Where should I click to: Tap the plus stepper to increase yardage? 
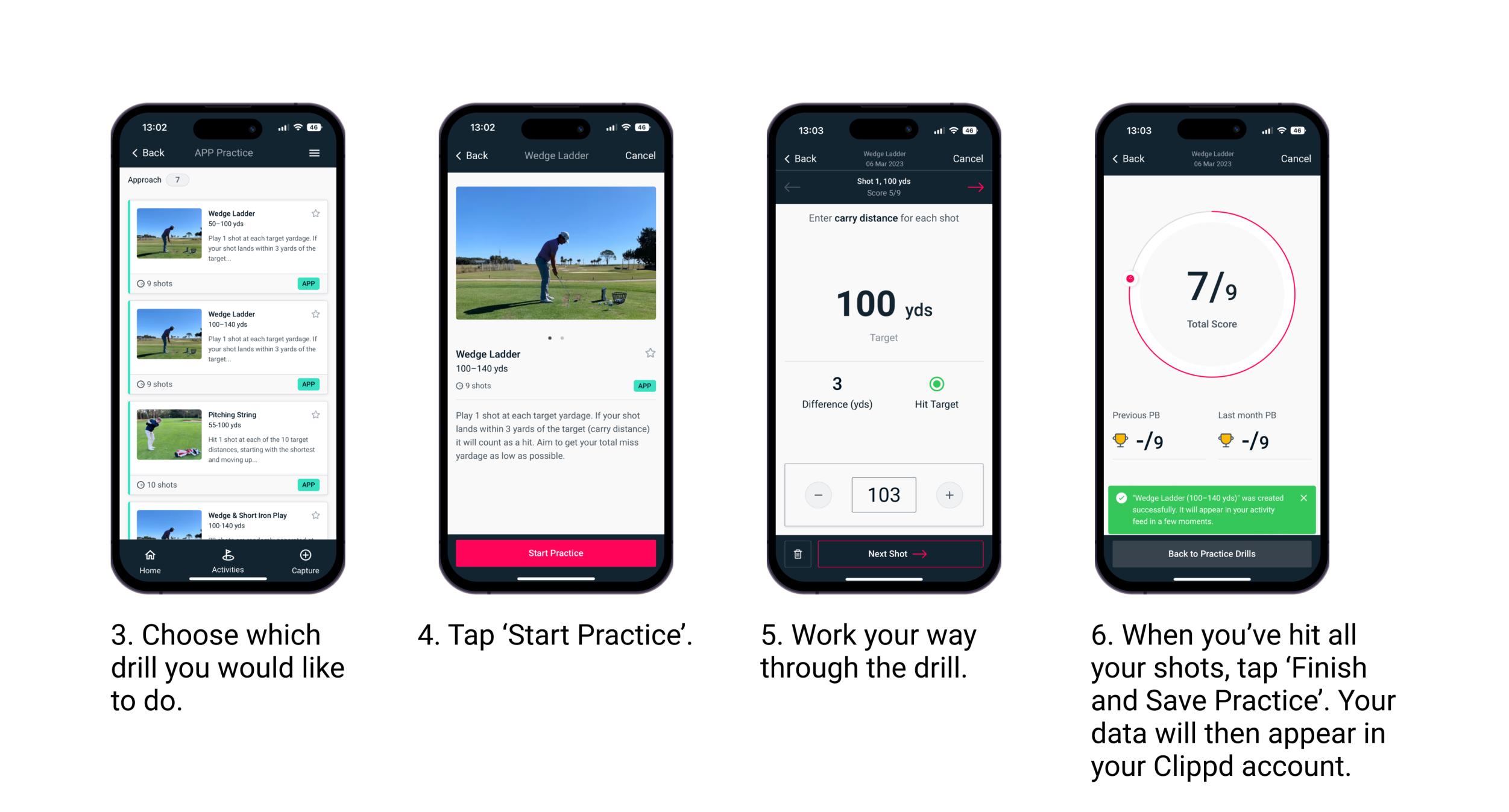tap(949, 495)
